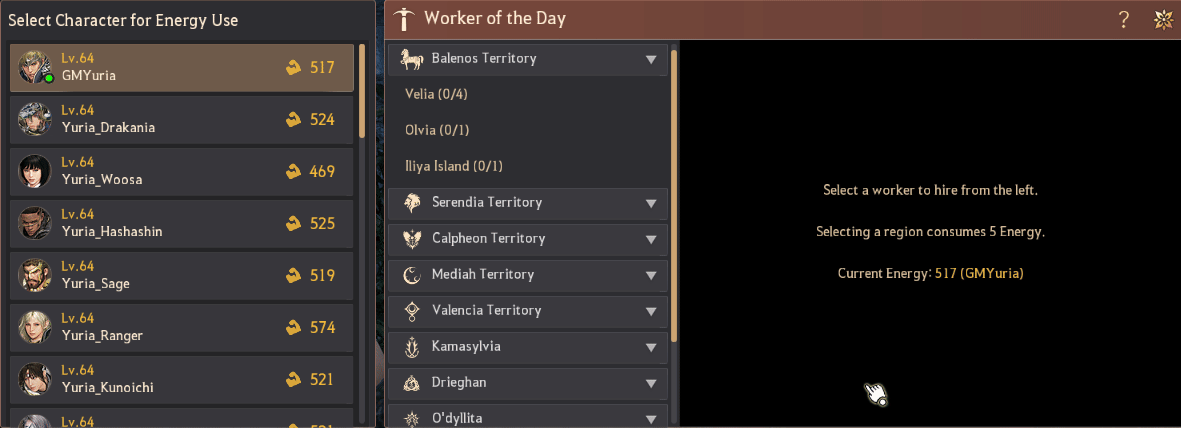Collapse the Balenos Territory arrow
The width and height of the screenshot is (1181, 428).
[651, 60]
